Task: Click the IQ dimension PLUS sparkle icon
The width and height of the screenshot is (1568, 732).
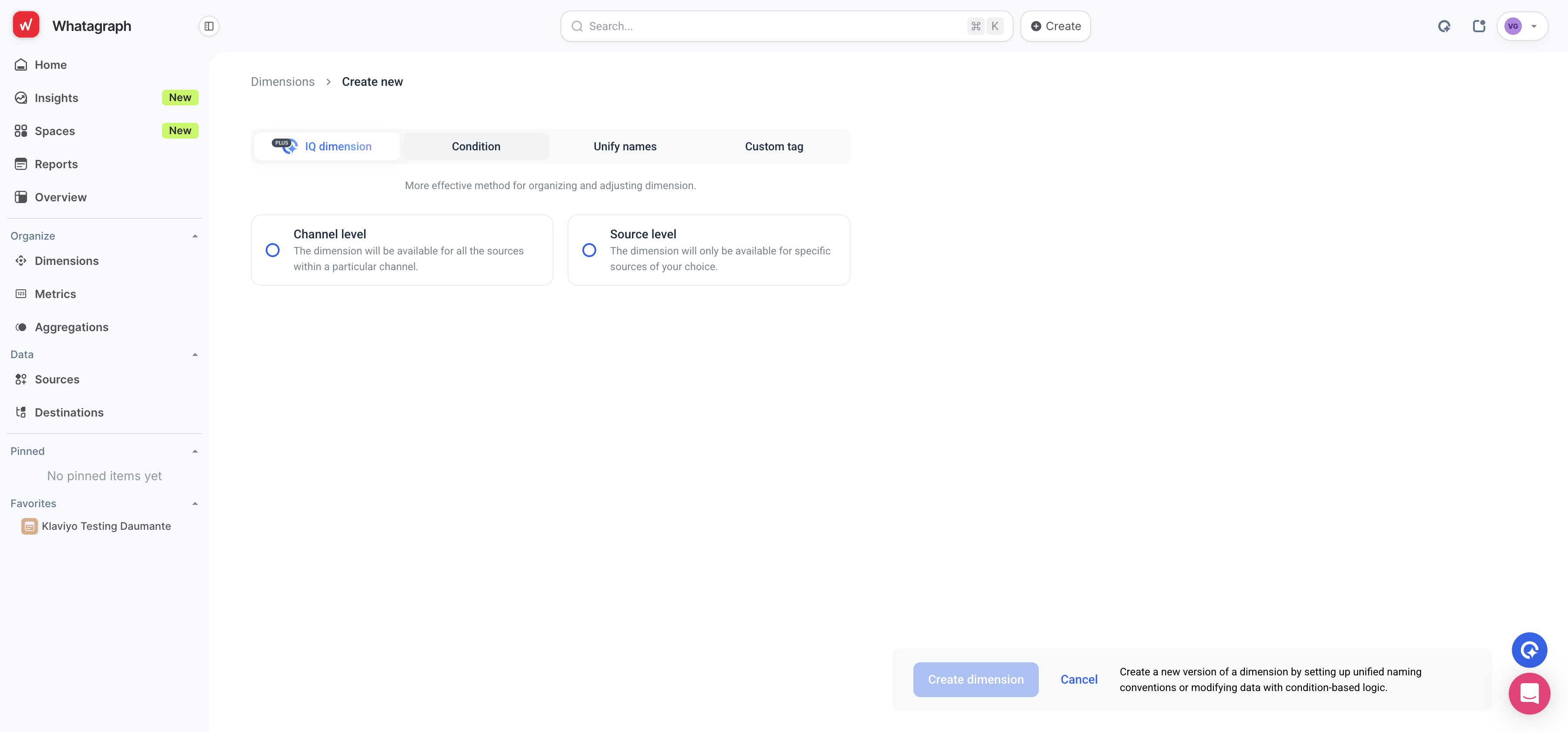Action: (285, 146)
